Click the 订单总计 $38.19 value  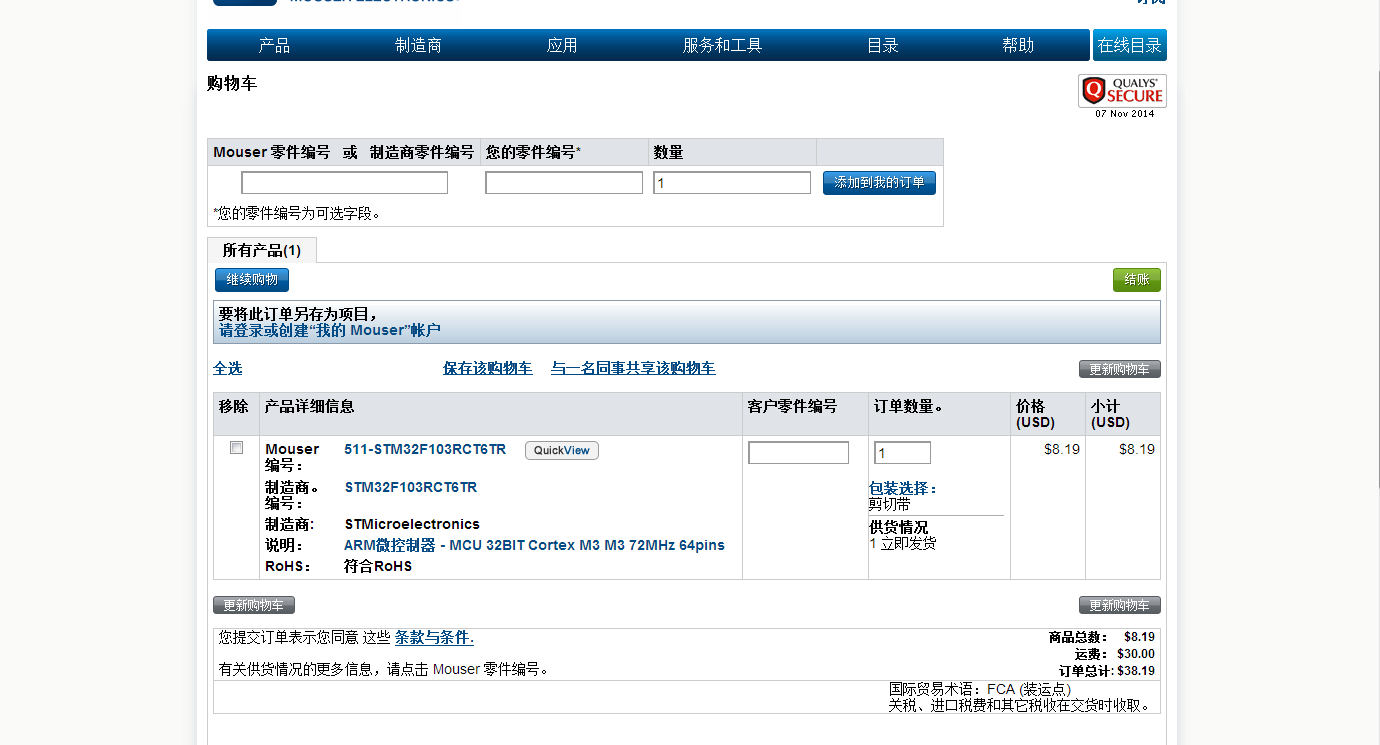click(x=1135, y=671)
